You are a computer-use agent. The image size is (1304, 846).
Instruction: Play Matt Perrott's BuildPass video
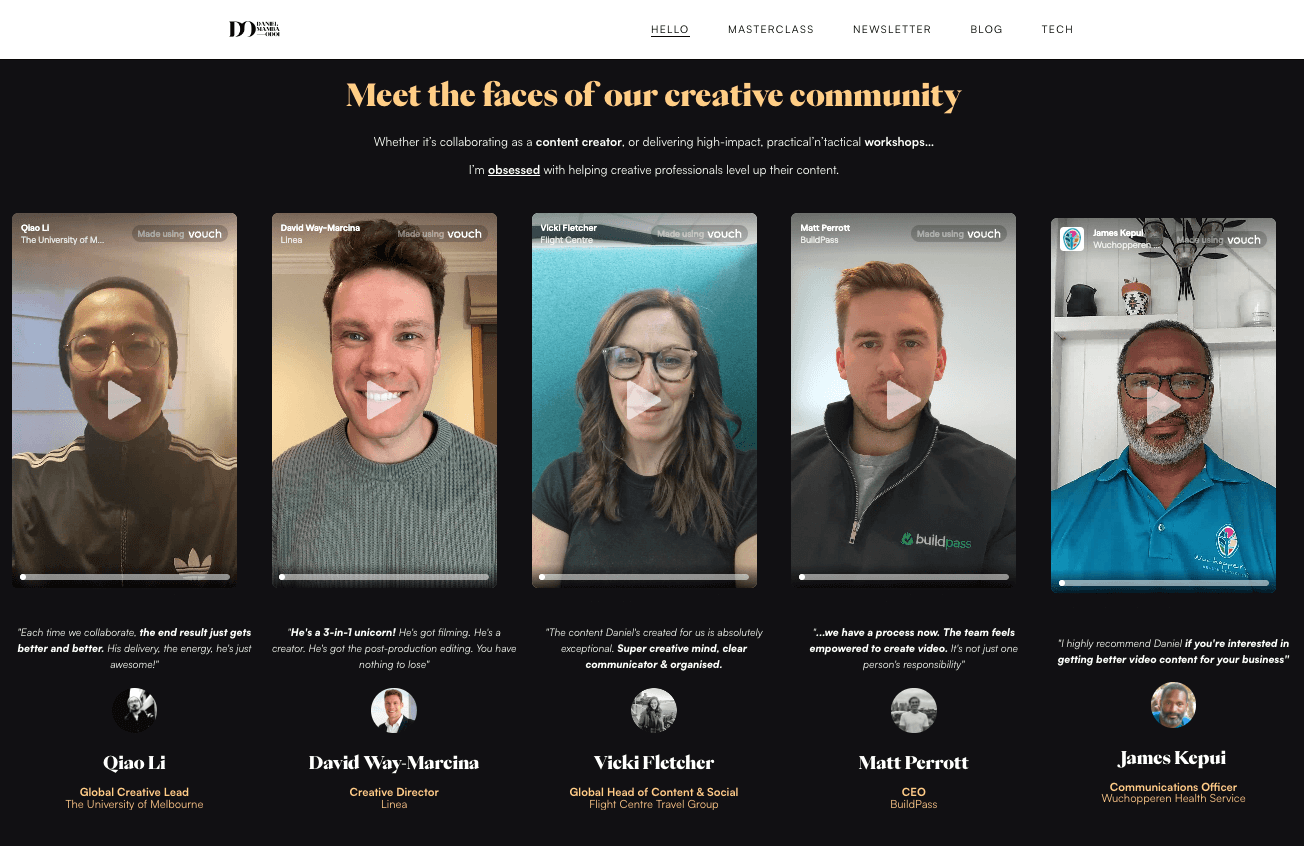[904, 400]
